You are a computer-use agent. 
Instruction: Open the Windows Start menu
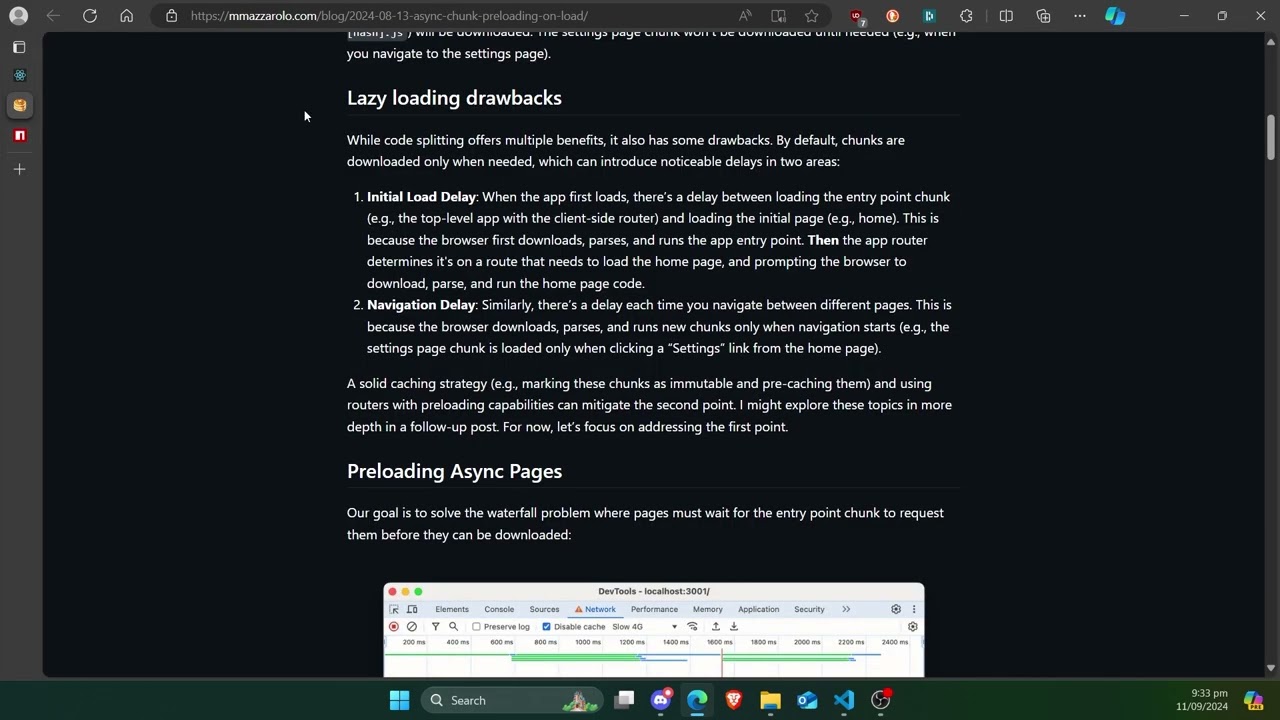coord(399,700)
